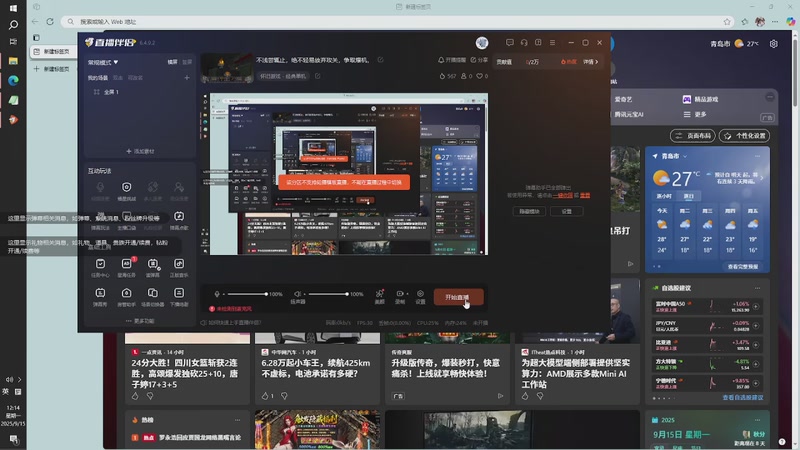Viewport: 800px width, 450px height.
Task: Click the Windows Start button
Action: click(13, 8)
